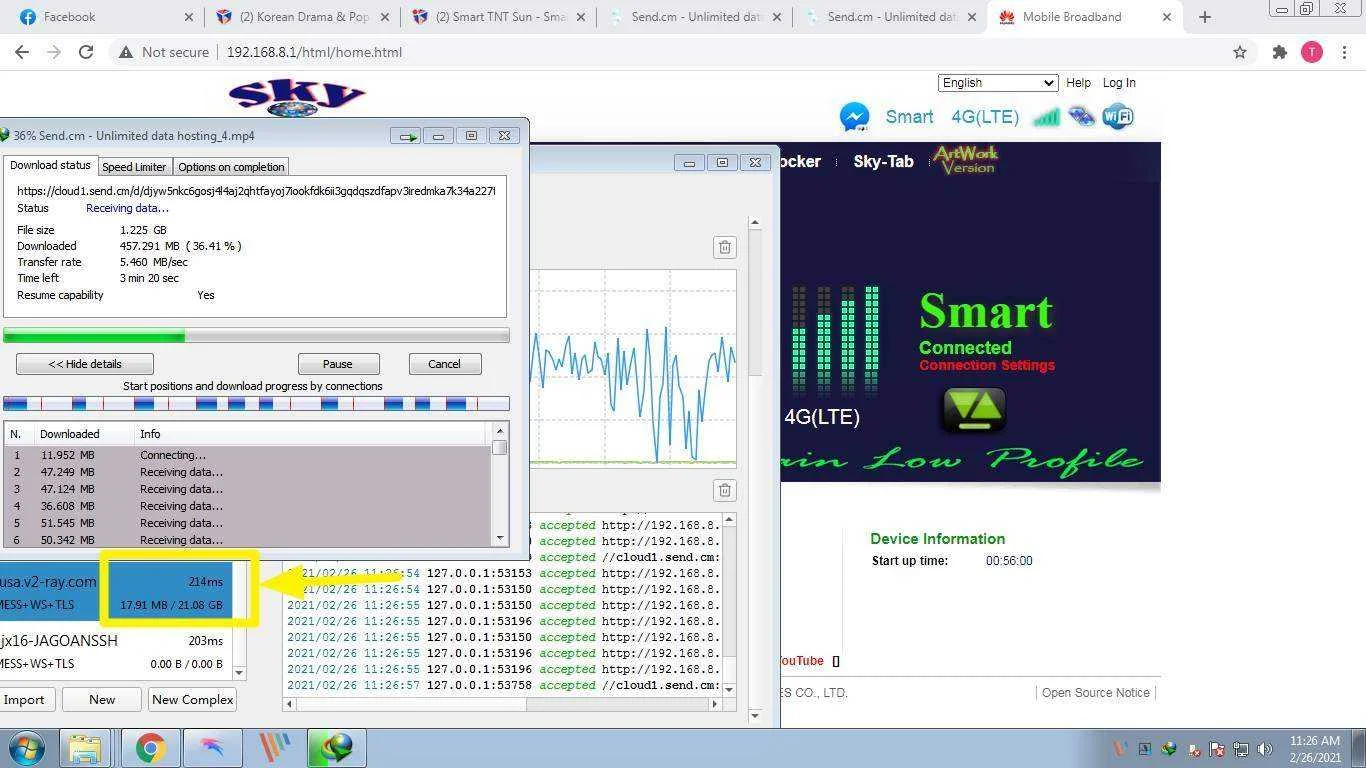The height and width of the screenshot is (768, 1366).
Task: Open the Help link
Action: tap(1078, 83)
